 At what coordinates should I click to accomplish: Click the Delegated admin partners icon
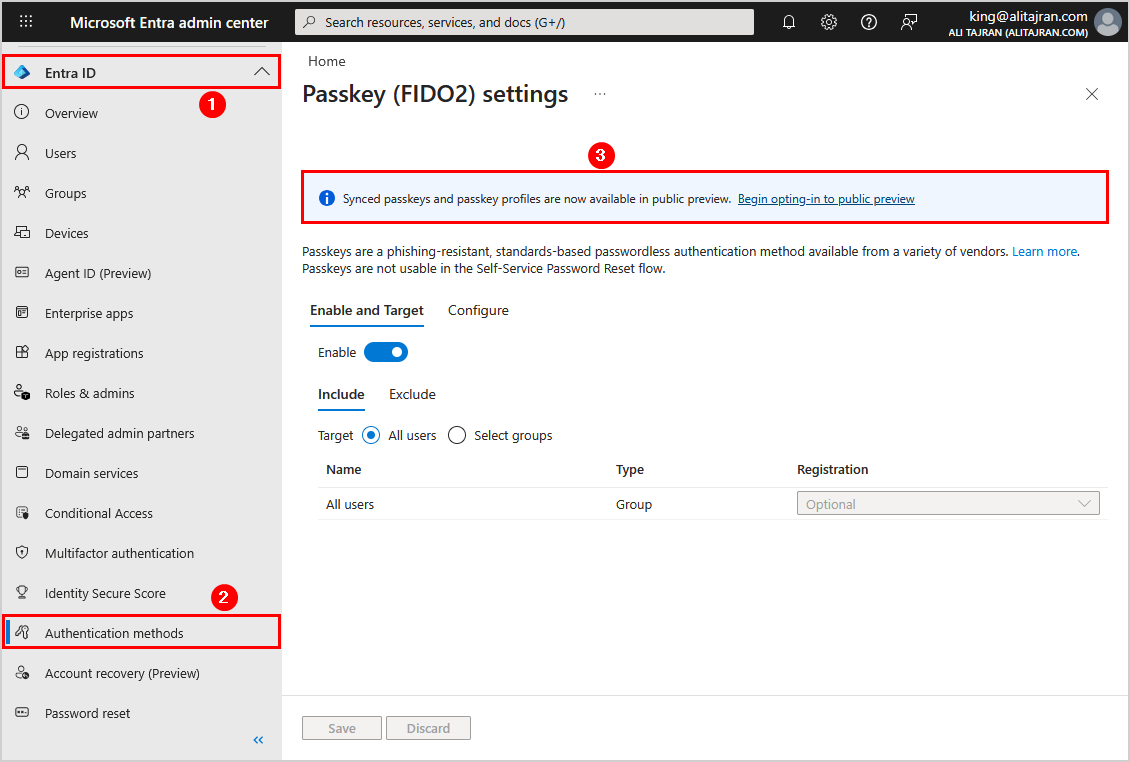[22, 433]
